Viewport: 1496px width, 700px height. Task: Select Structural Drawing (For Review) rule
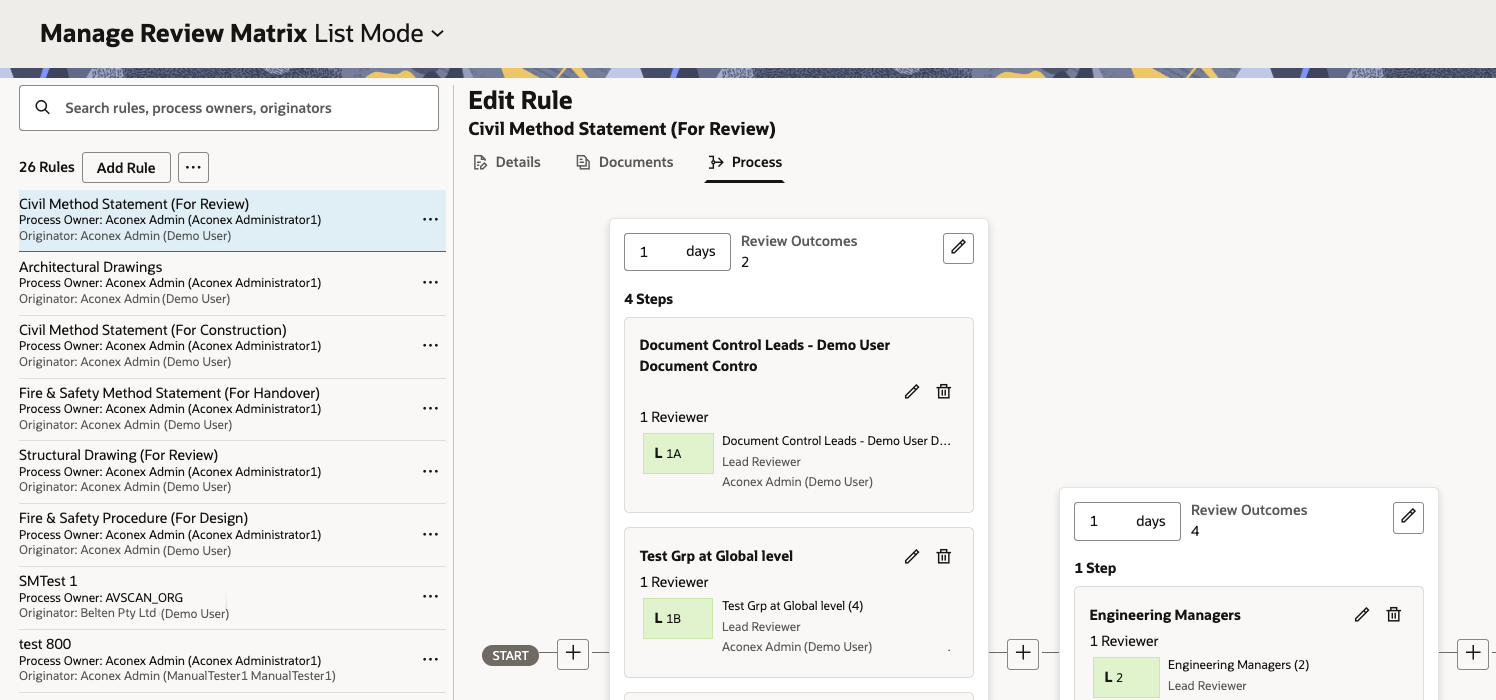tap(118, 456)
